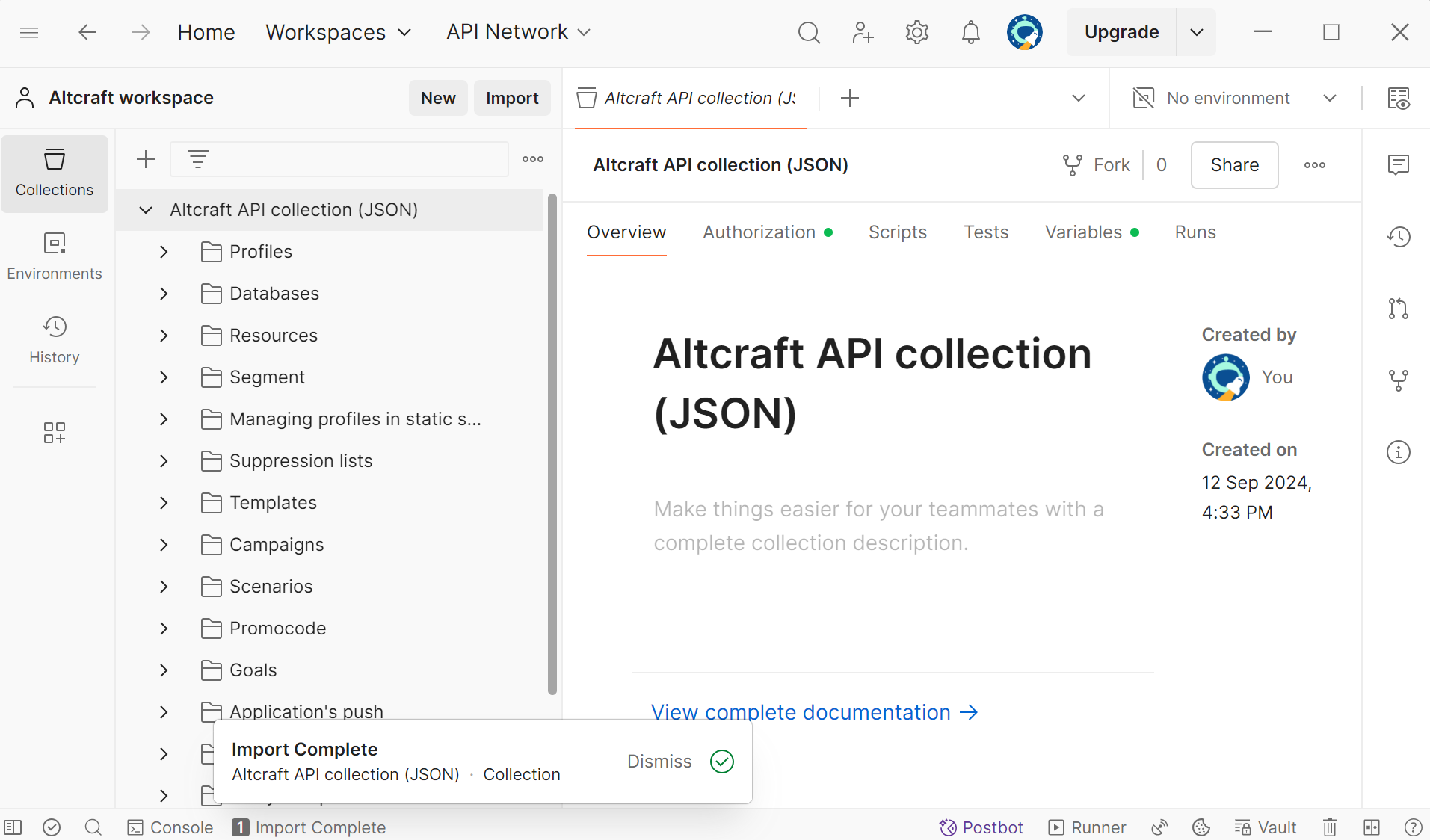This screenshot has width=1430, height=840.
Task: Create a new collection with plus icon
Action: coord(146,159)
